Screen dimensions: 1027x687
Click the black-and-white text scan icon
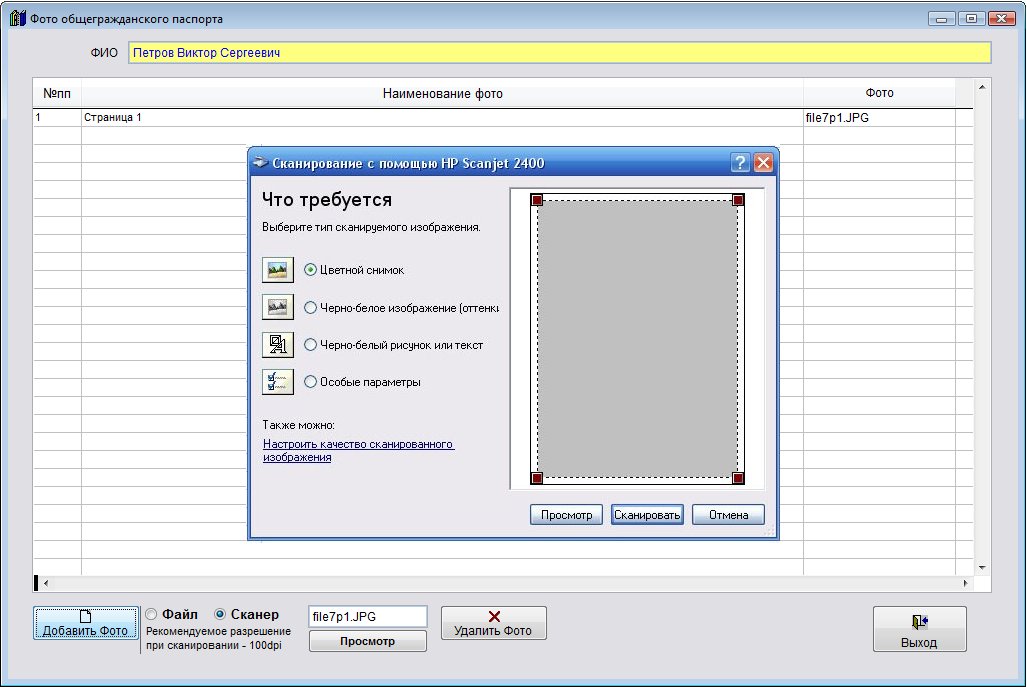pyautogui.click(x=276, y=345)
